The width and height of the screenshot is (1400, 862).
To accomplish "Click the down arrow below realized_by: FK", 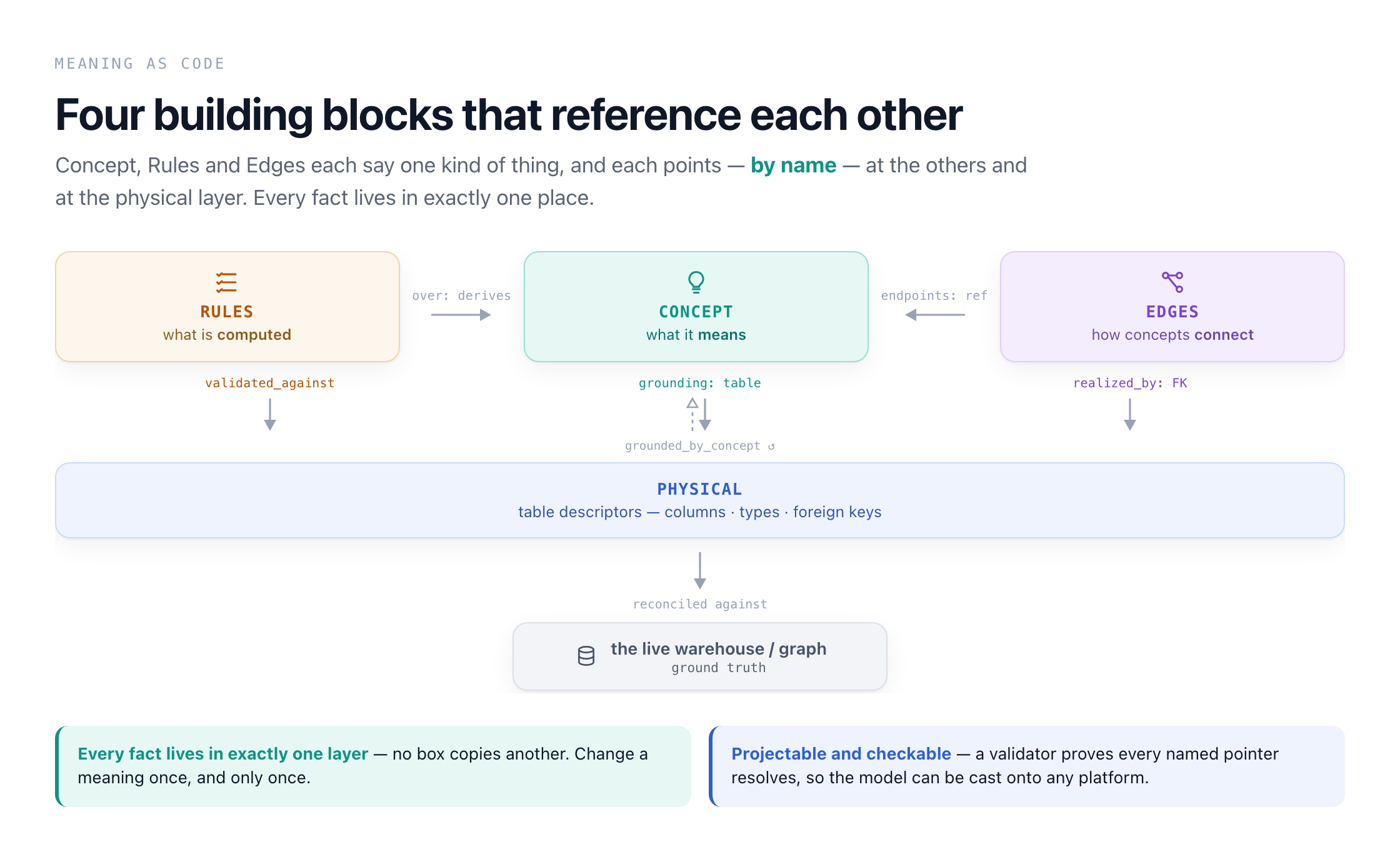I will click(x=1130, y=415).
